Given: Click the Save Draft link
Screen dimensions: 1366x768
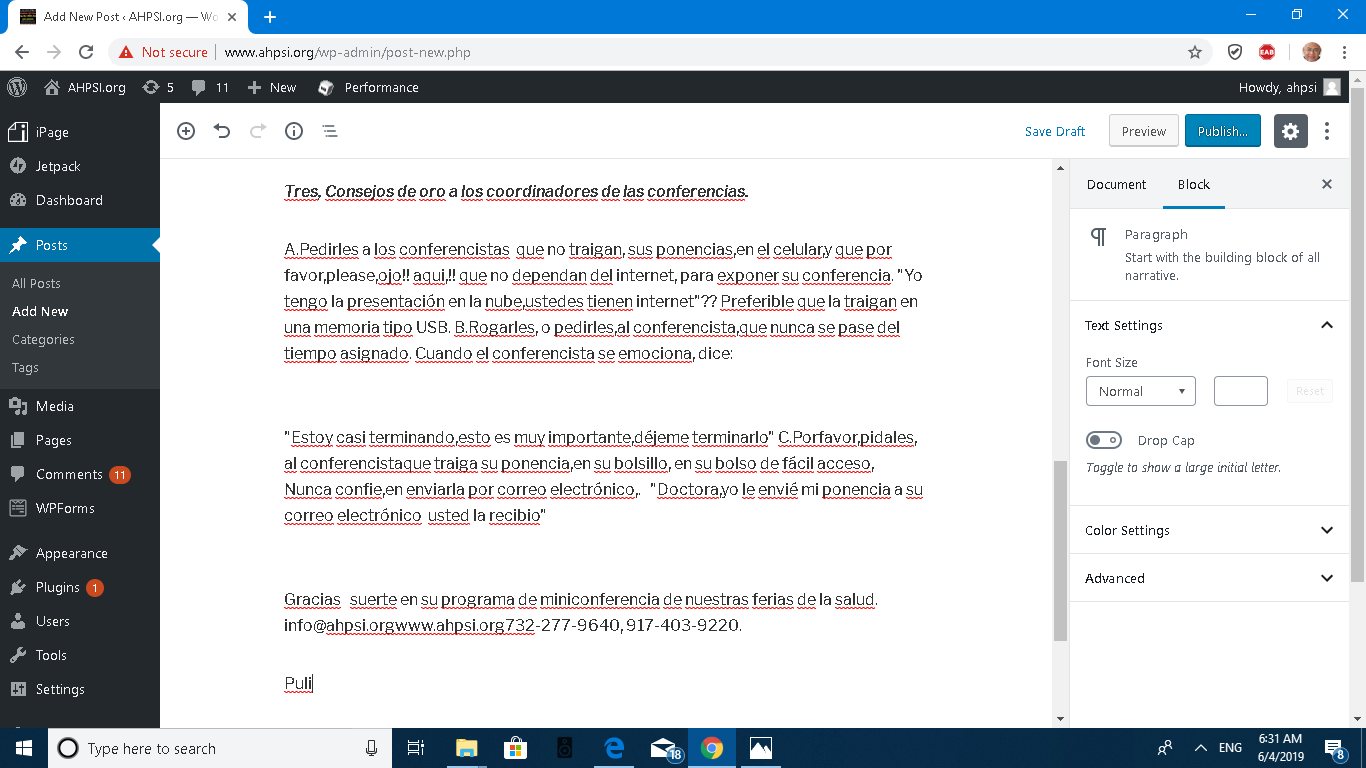Looking at the screenshot, I should click(1055, 131).
